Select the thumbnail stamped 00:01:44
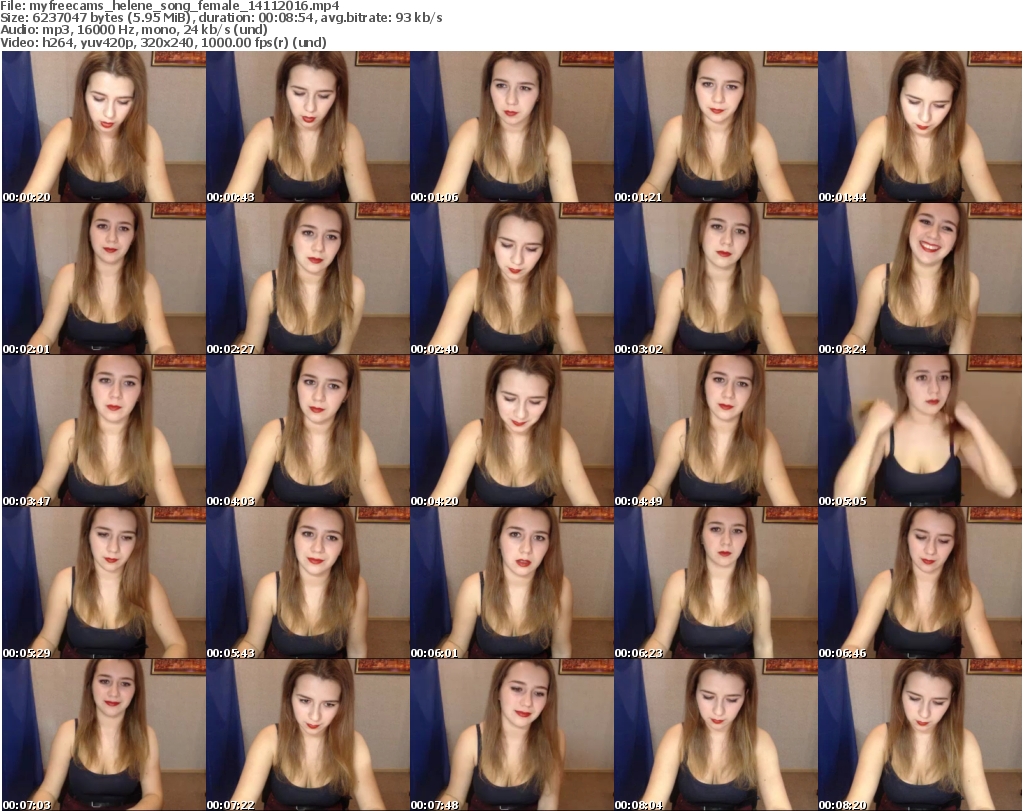The width and height of the screenshot is (1024, 811). tap(920, 127)
